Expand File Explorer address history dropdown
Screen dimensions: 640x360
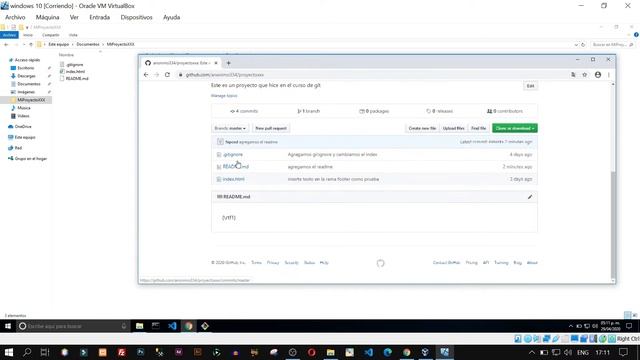(x=576, y=44)
